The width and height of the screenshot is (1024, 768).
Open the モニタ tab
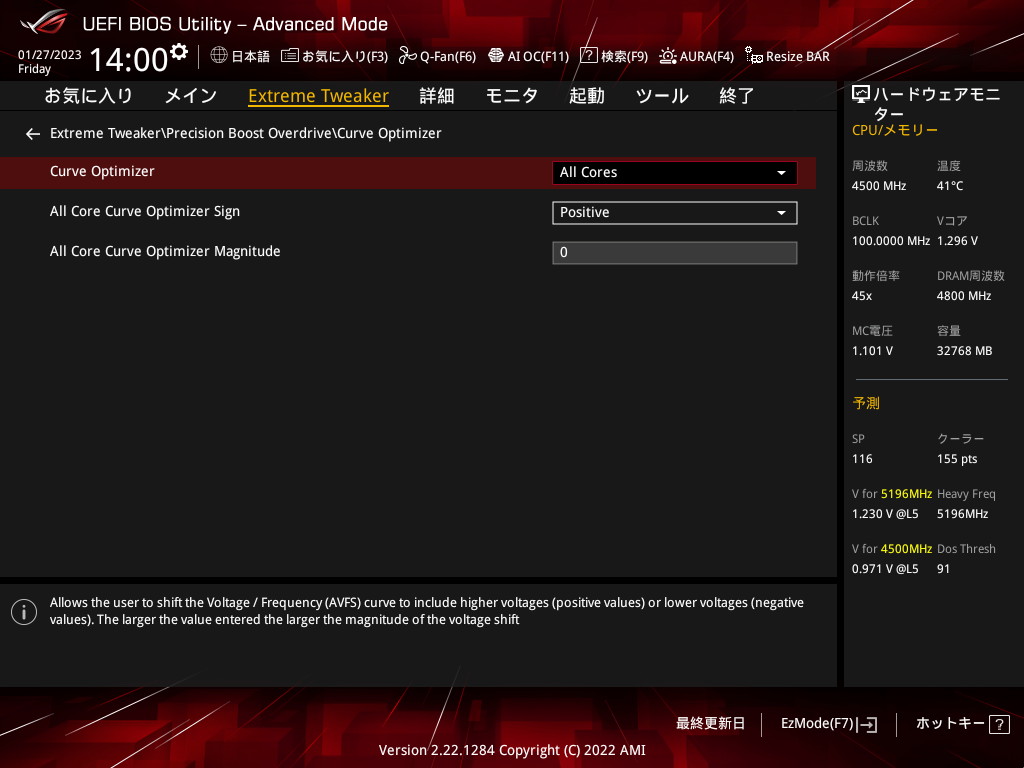[x=511, y=96]
